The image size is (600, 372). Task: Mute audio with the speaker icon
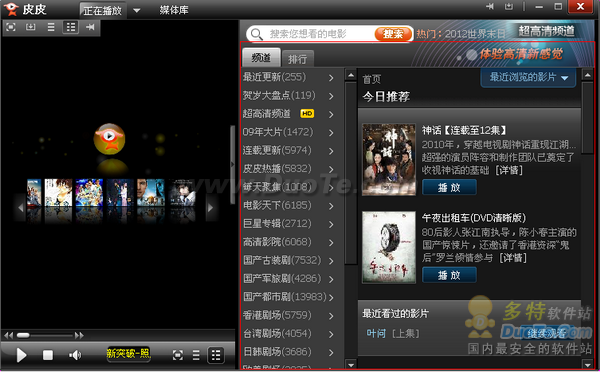tap(75, 355)
